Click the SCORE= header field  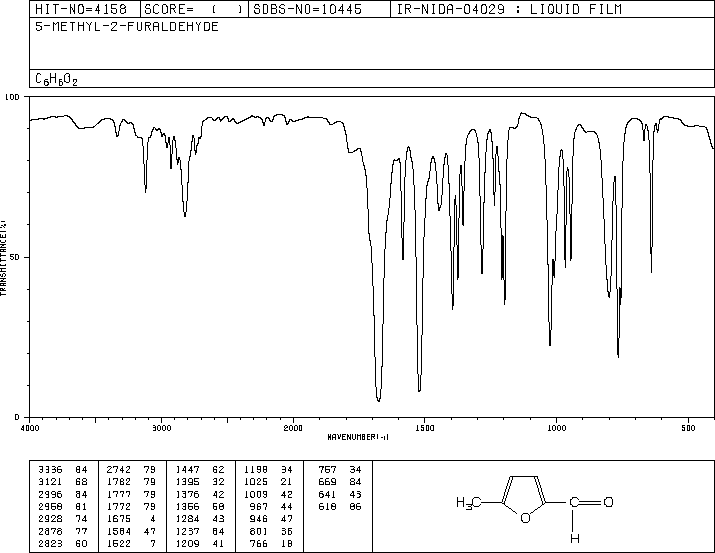coord(194,9)
